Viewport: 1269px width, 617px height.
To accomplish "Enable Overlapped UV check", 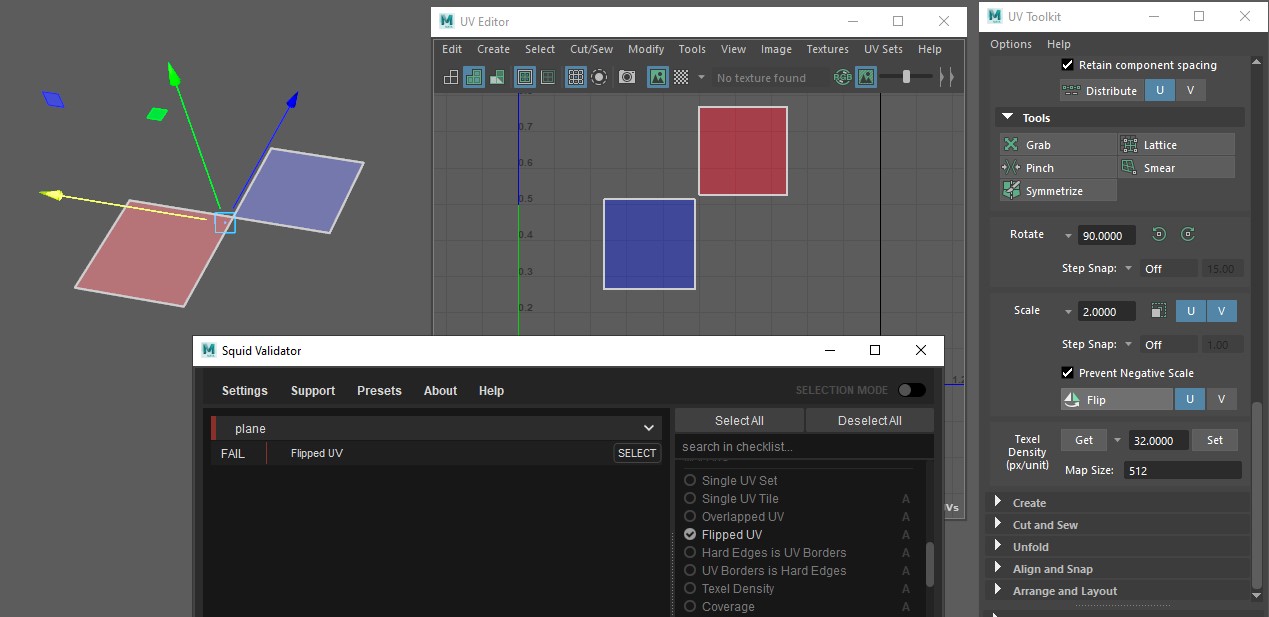I will (690, 517).
